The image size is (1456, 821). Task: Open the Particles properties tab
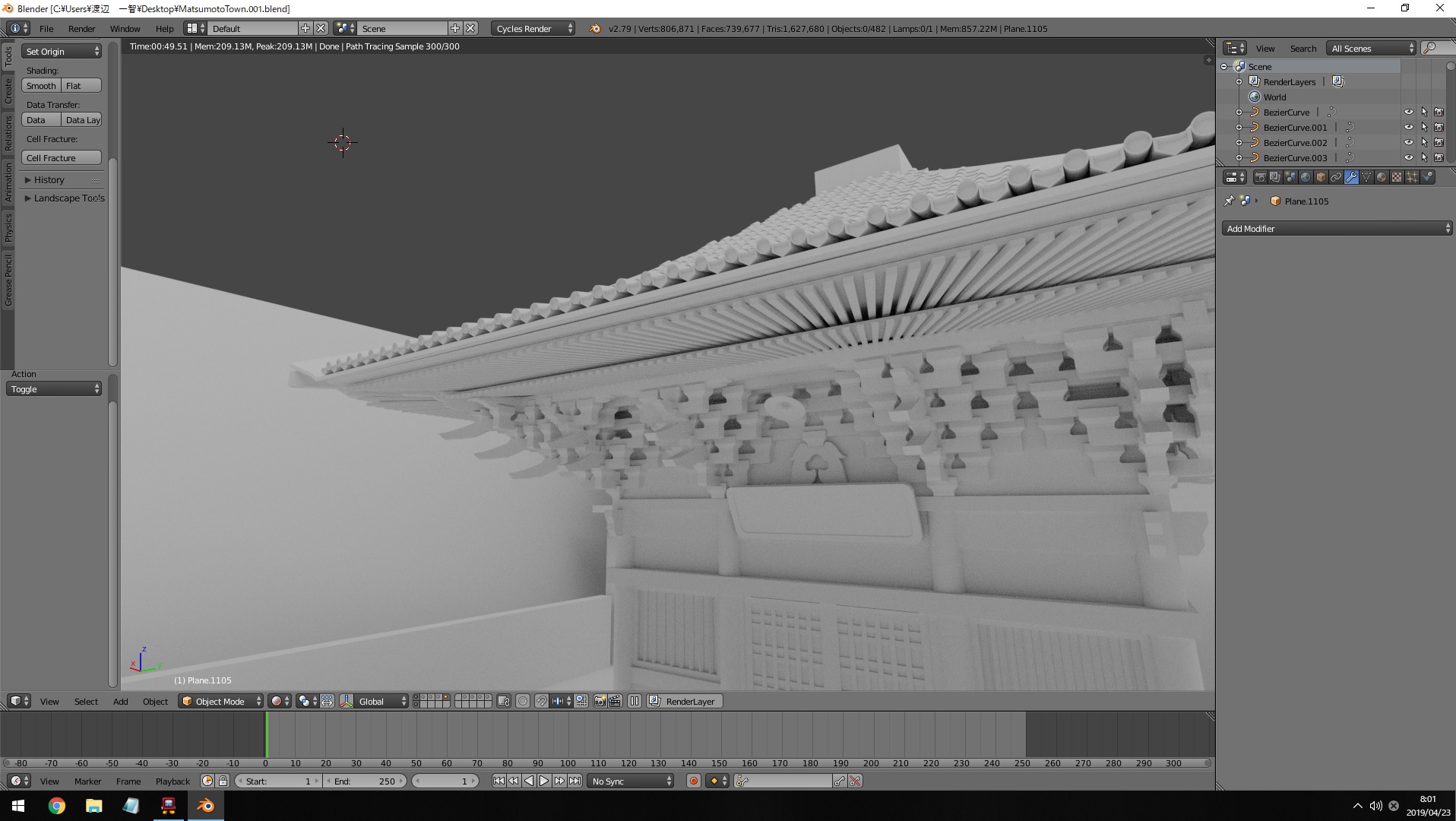tap(1412, 177)
